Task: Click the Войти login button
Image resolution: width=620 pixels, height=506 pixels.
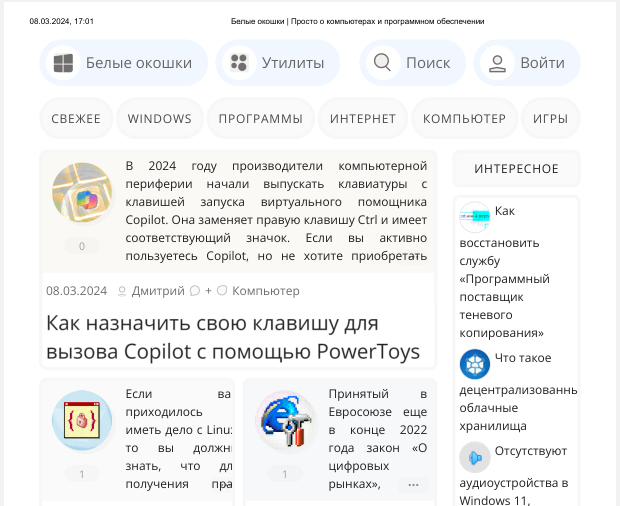Action: click(x=527, y=63)
